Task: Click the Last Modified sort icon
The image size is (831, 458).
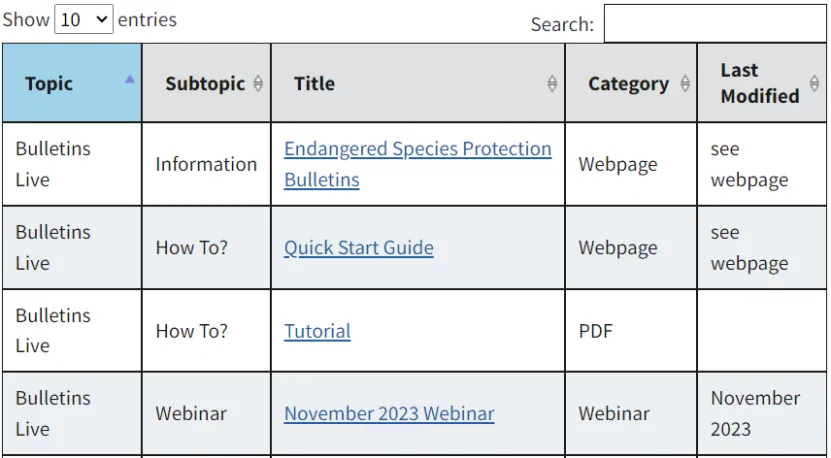Action: tap(815, 83)
